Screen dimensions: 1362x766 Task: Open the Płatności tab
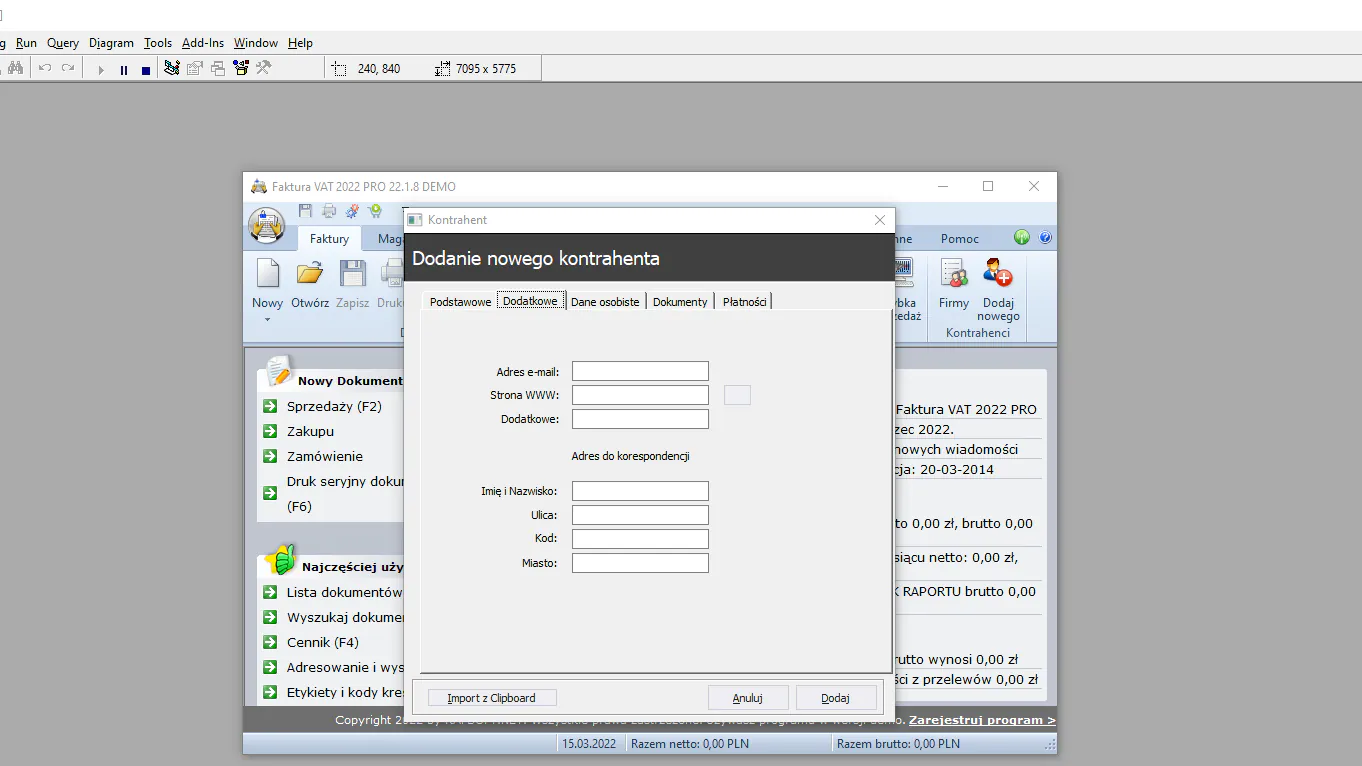coord(744,302)
